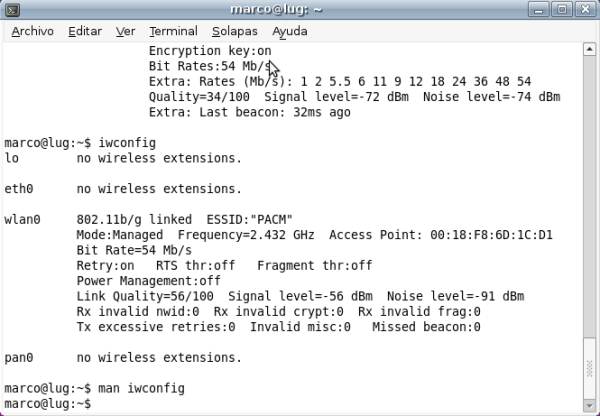Open the Ver menu

tap(125, 31)
